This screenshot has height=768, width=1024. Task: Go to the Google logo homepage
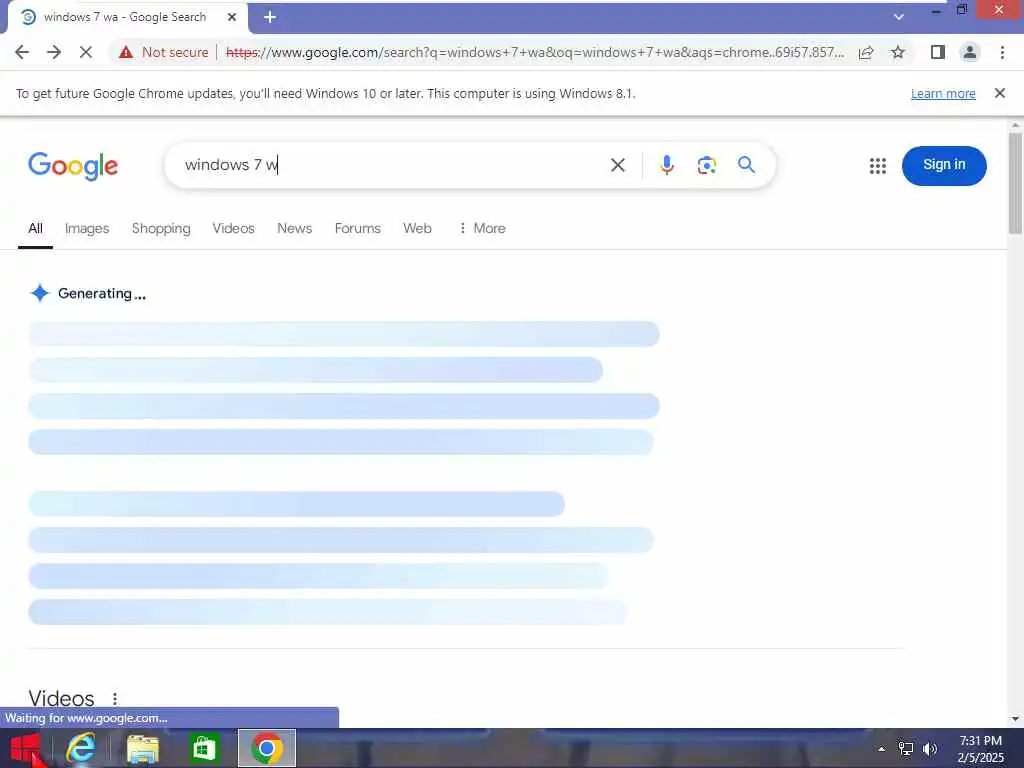tap(73, 166)
